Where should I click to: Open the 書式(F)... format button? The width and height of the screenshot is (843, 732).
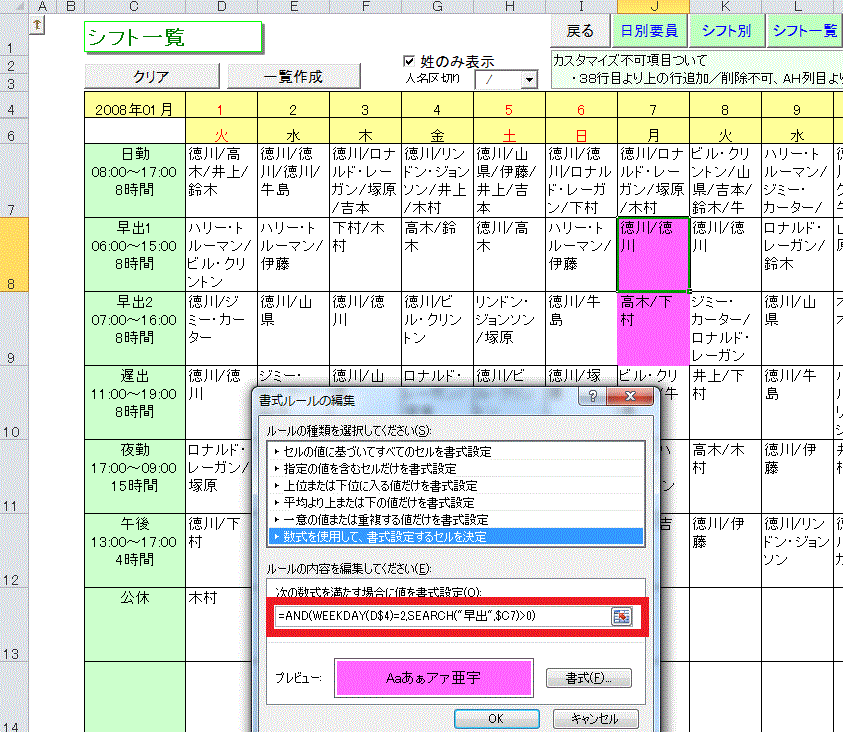589,678
